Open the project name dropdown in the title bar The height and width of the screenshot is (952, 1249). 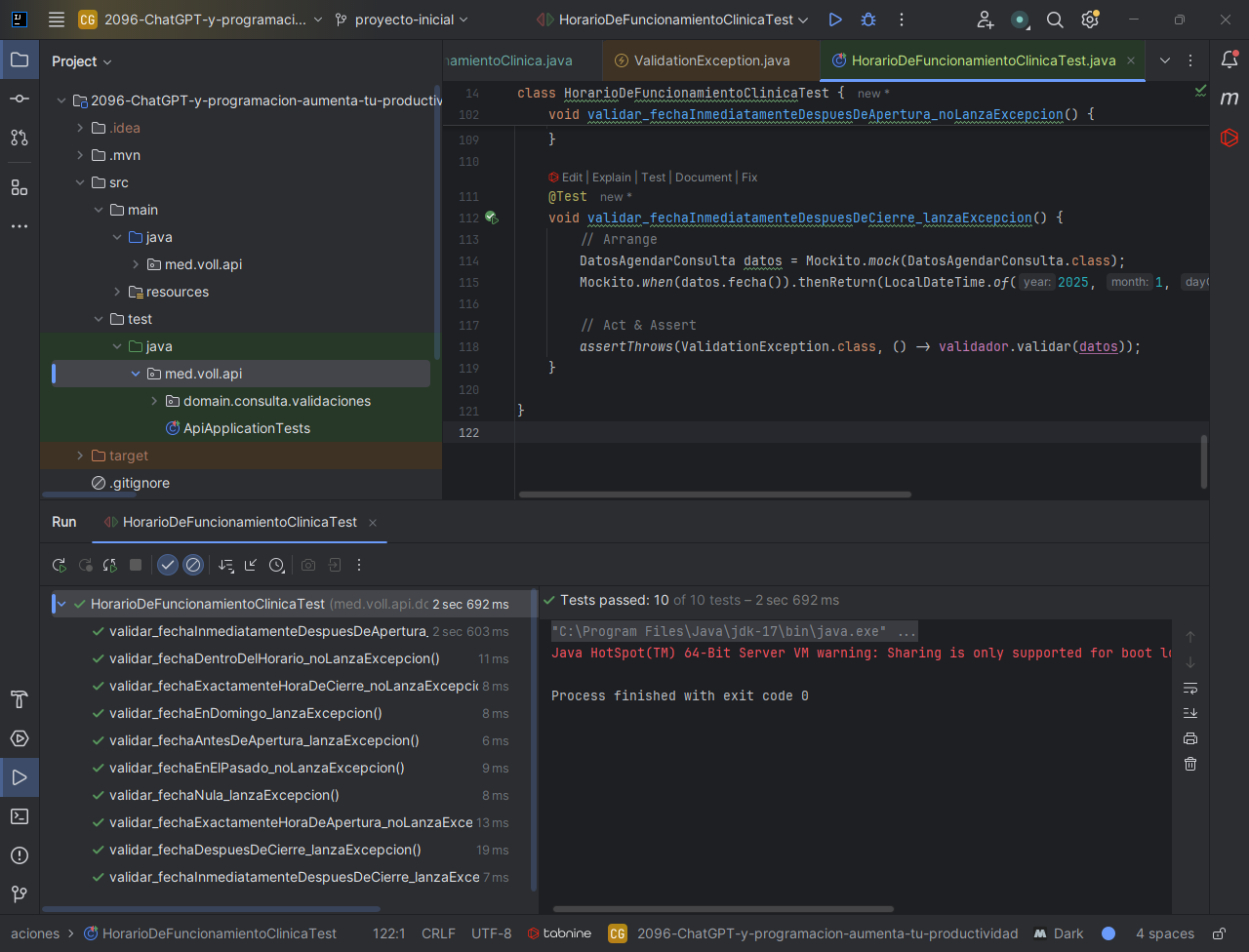click(200, 20)
